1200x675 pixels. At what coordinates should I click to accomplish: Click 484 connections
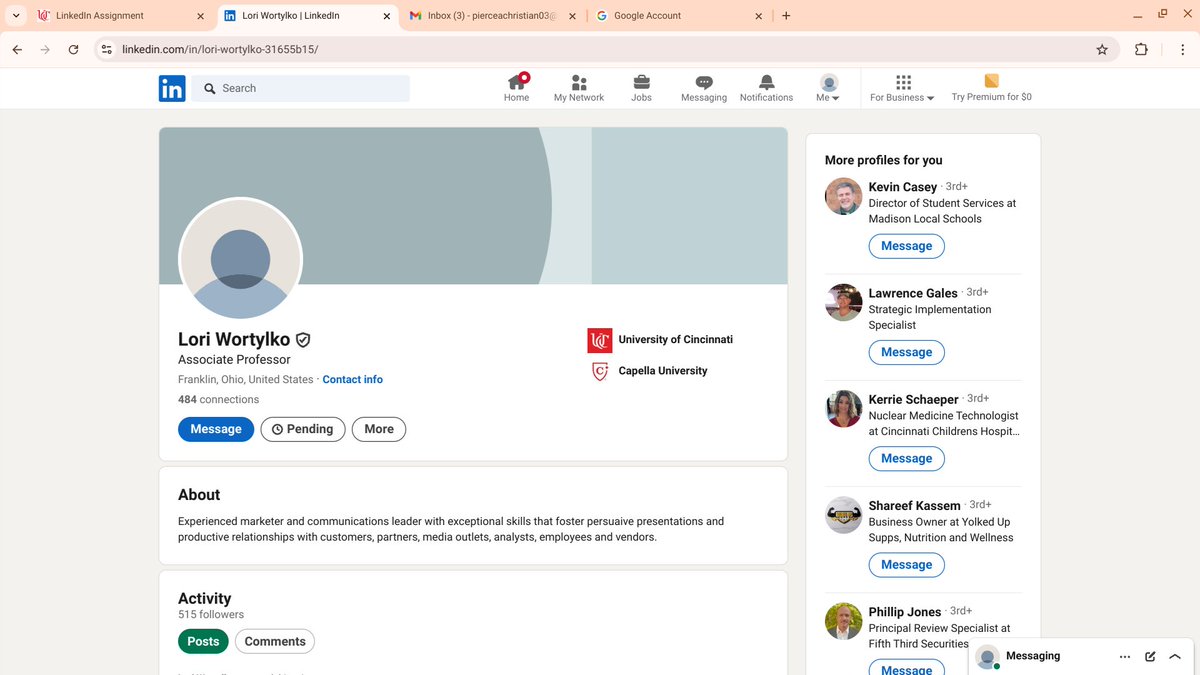click(218, 399)
